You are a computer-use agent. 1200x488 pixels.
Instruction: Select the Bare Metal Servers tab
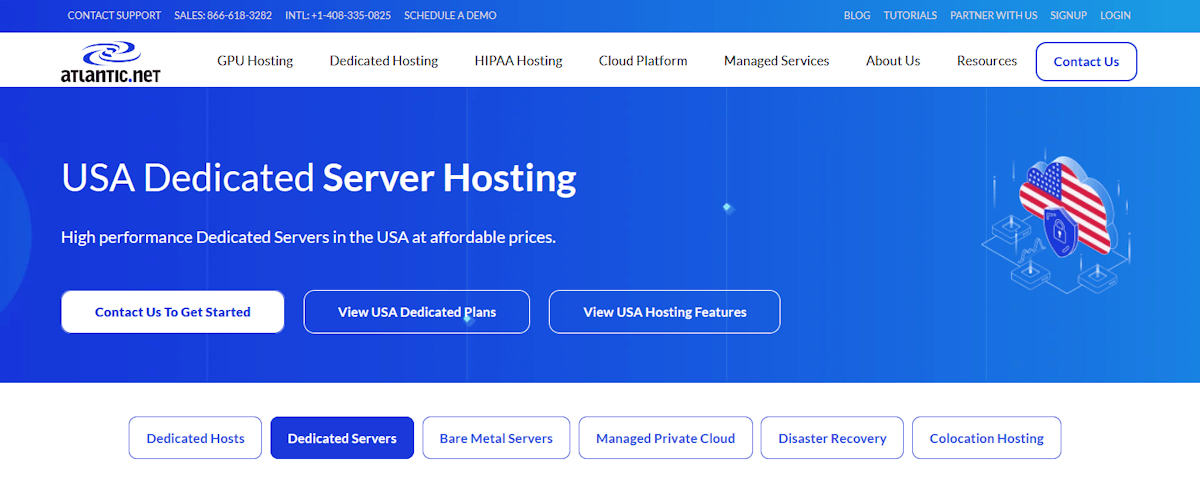pyautogui.click(x=496, y=438)
